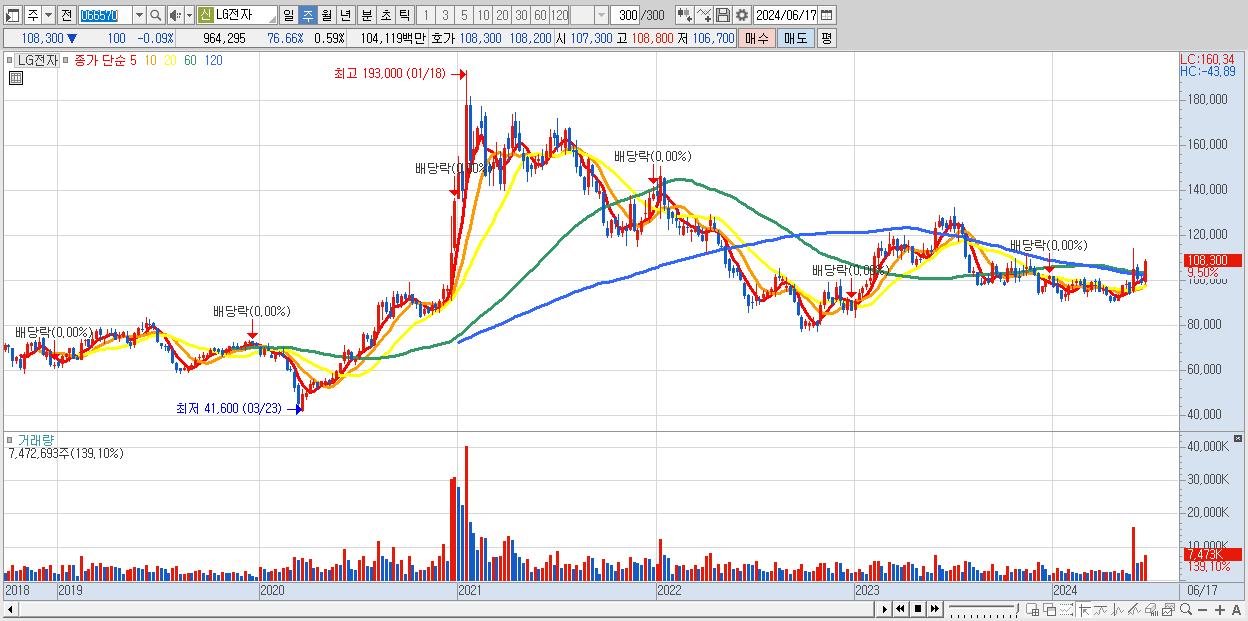Expand the 주 market type dropdown arrow
The height and width of the screenshot is (621, 1248).
pos(48,16)
